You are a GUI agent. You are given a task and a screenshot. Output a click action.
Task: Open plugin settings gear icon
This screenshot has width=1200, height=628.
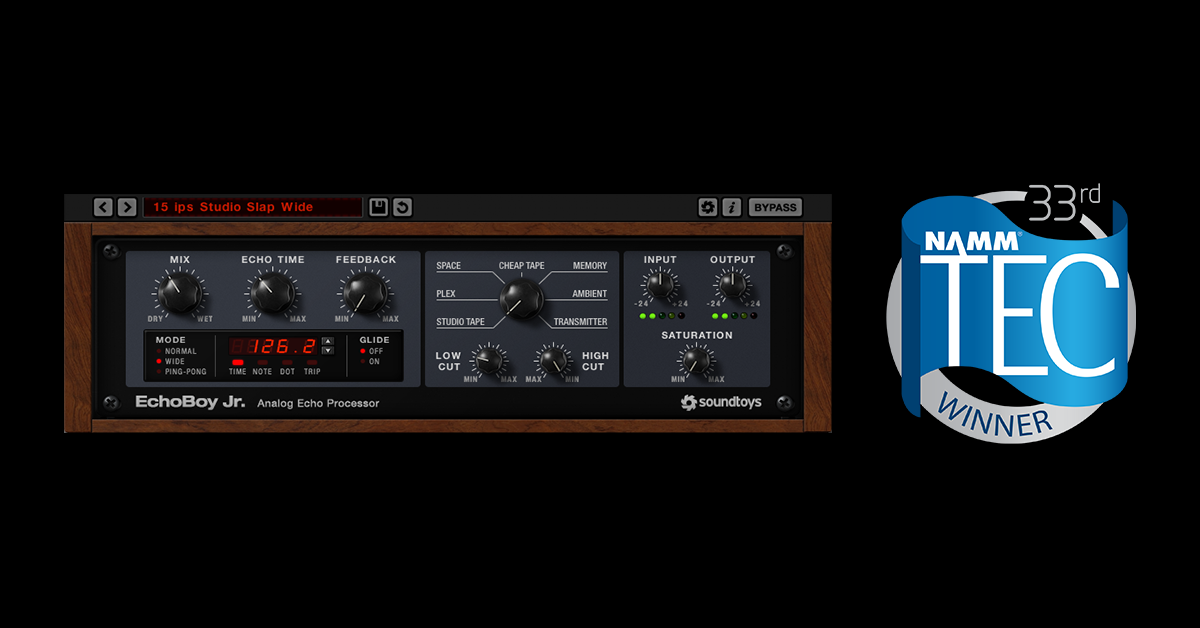click(x=708, y=207)
